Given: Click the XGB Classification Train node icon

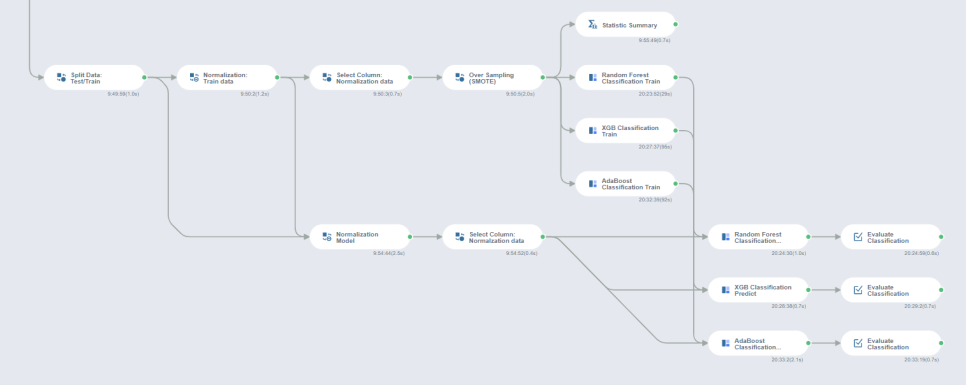Looking at the screenshot, I should point(593,131).
